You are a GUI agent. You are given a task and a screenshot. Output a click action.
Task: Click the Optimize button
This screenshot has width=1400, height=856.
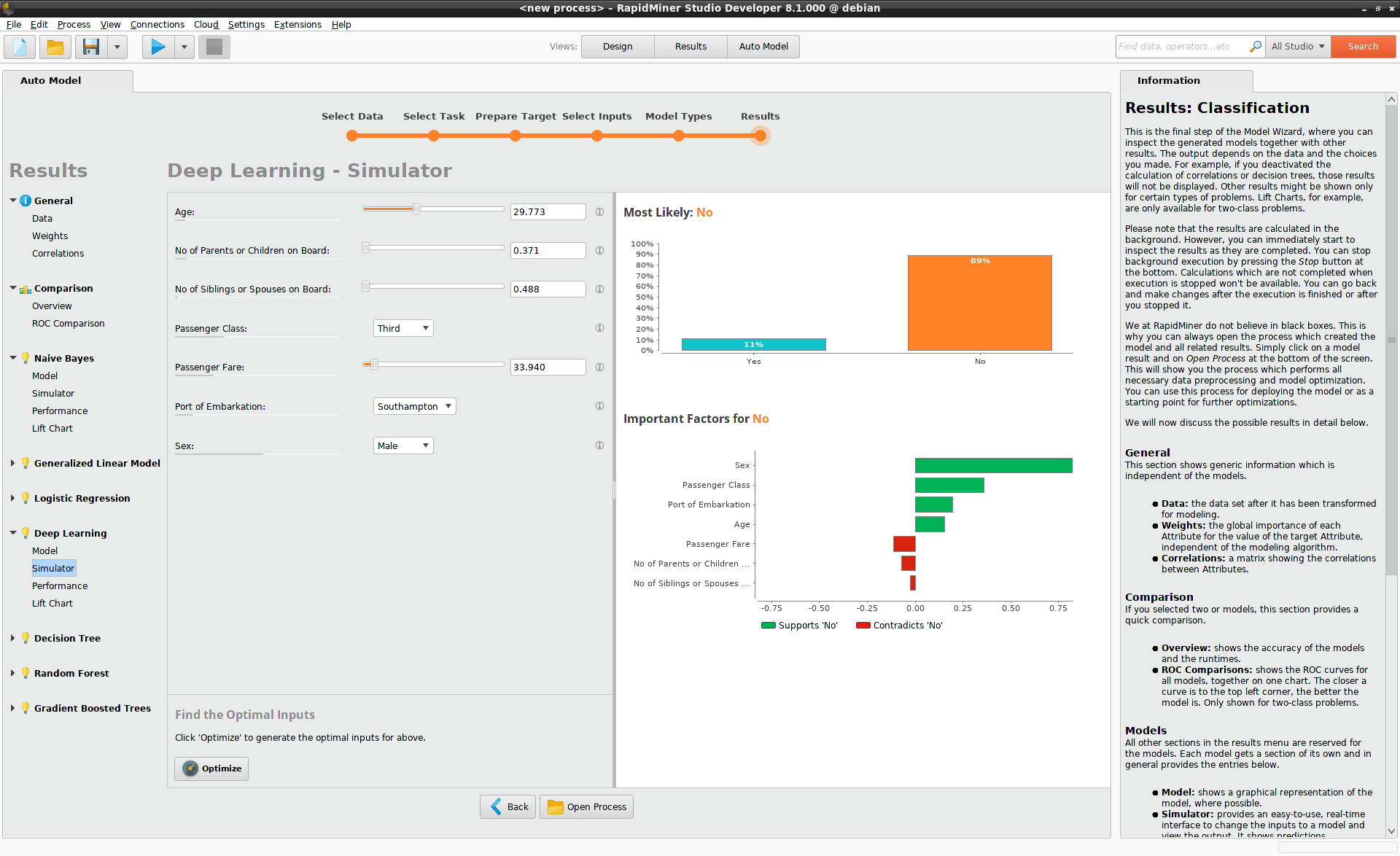(x=211, y=769)
